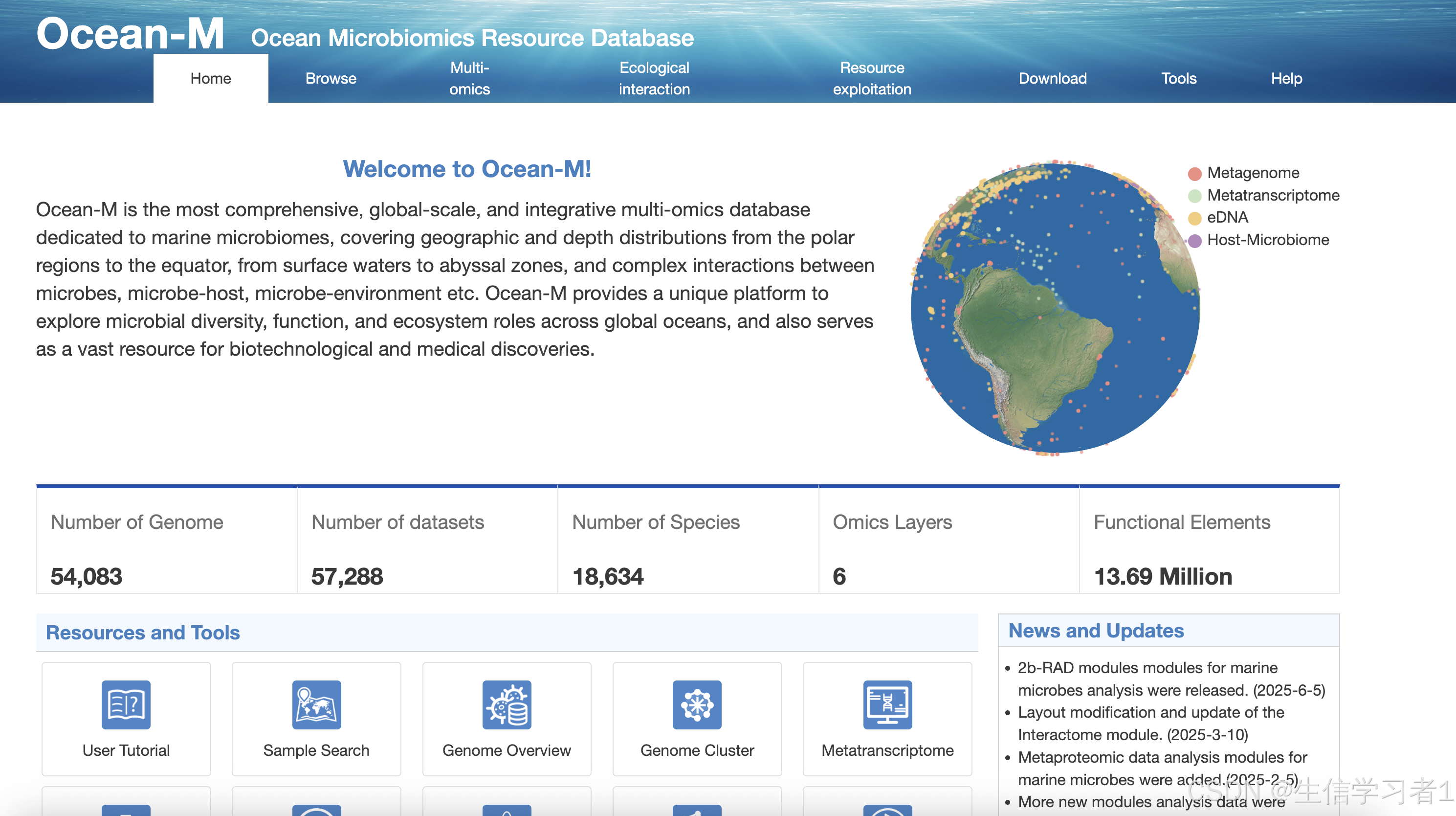Image resolution: width=1456 pixels, height=816 pixels.
Task: Expand the Resource exploitation menu
Action: 872,79
